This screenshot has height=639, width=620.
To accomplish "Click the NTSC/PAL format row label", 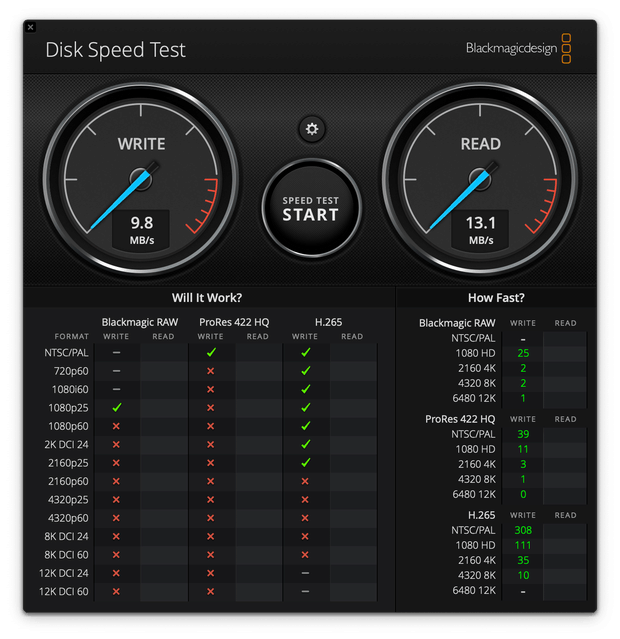I will 66,353.
